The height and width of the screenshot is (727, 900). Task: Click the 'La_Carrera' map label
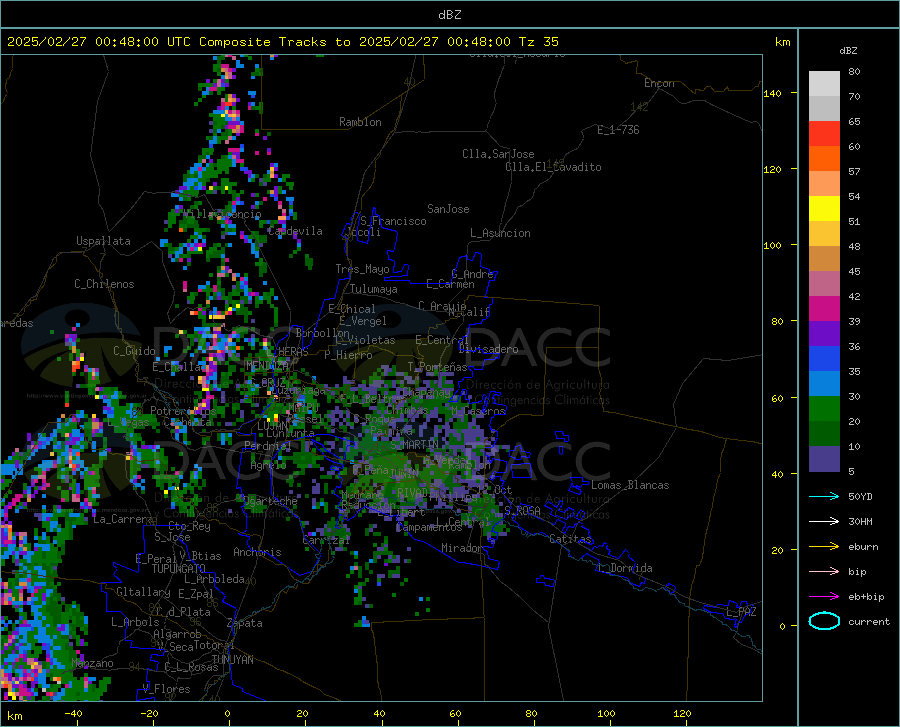[123, 519]
